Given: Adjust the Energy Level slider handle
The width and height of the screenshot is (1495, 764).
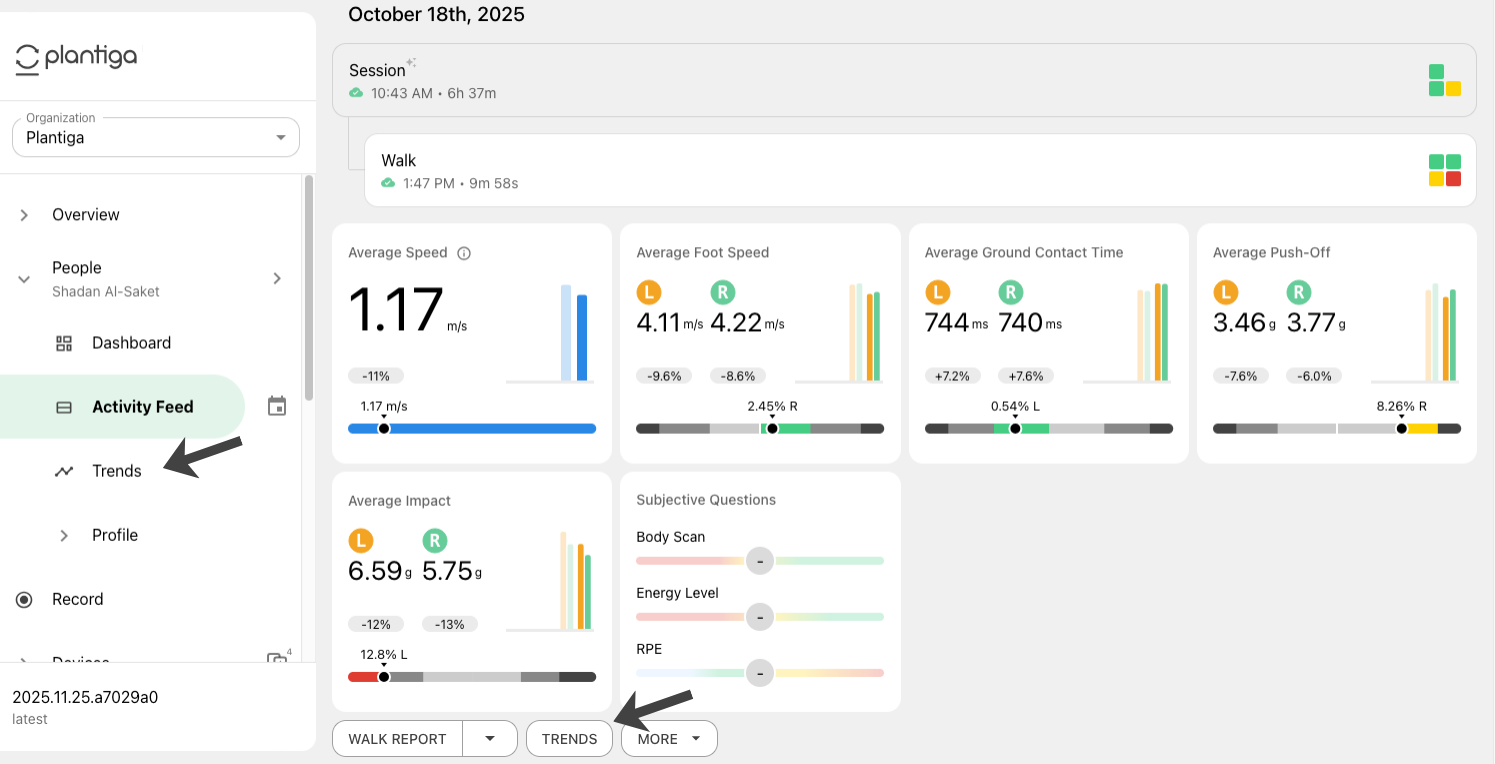Looking at the screenshot, I should point(760,617).
